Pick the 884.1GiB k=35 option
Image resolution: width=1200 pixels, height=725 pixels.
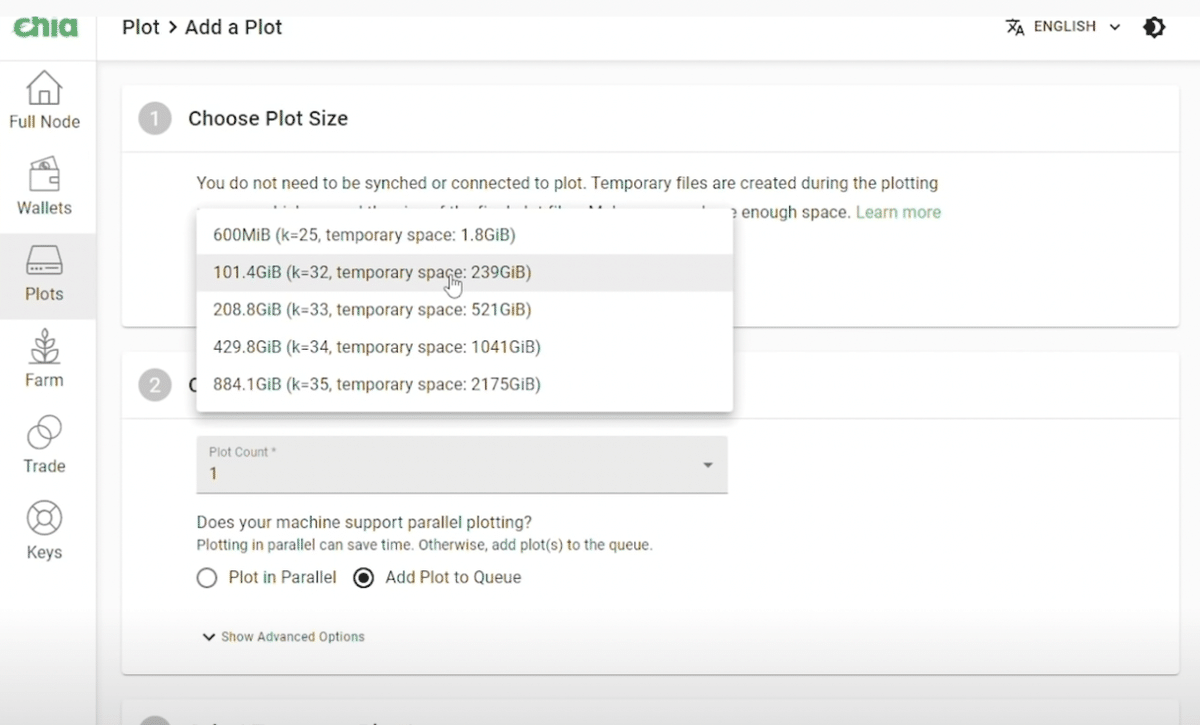376,384
